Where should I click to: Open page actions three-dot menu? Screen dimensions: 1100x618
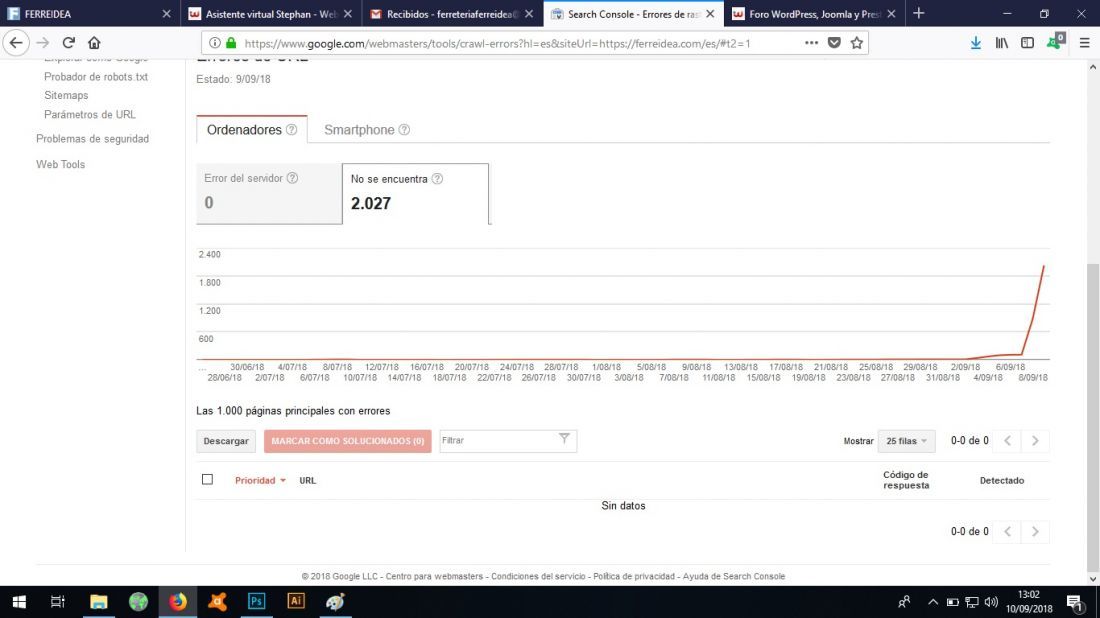[x=811, y=43]
